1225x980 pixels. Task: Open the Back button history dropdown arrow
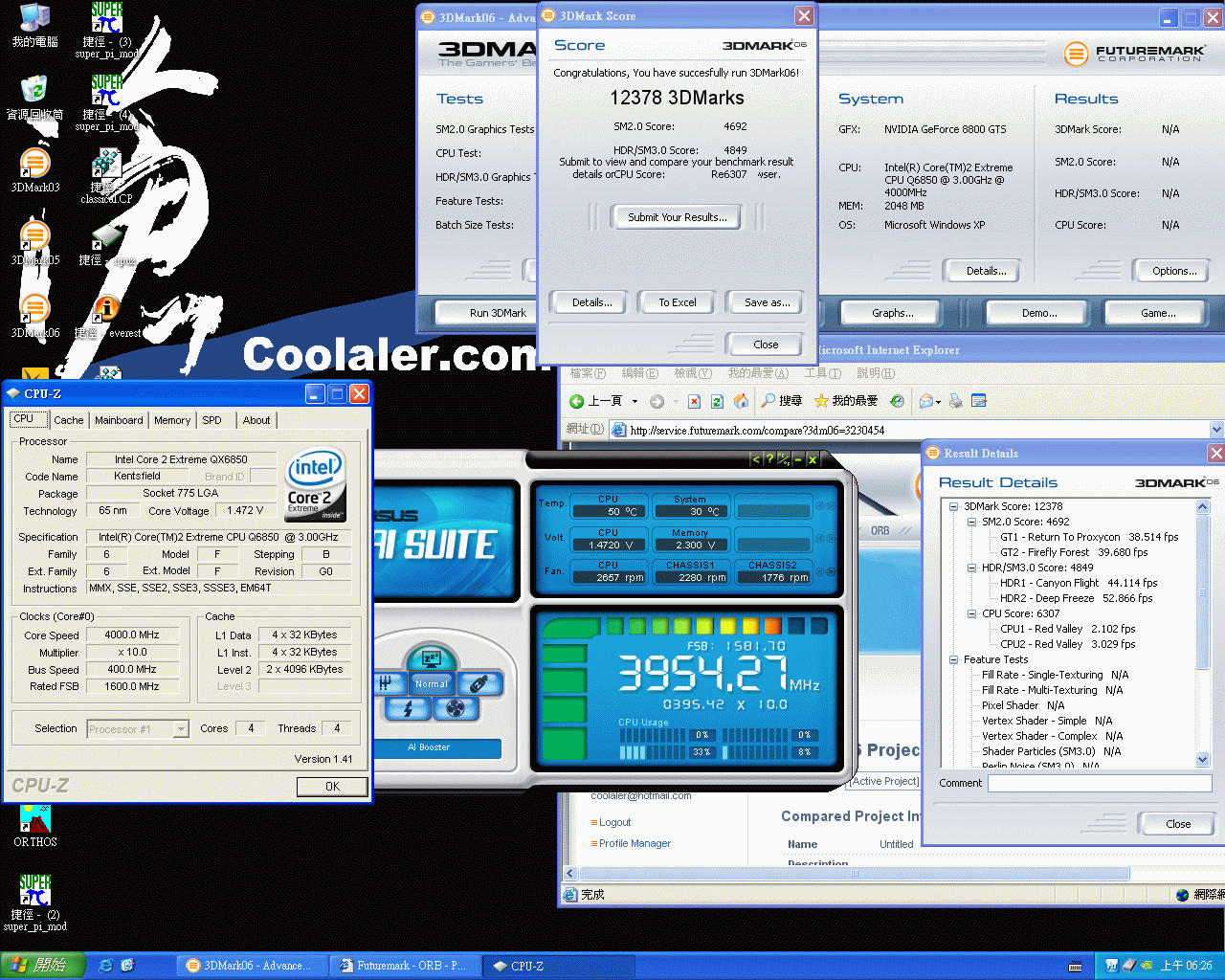click(x=633, y=402)
